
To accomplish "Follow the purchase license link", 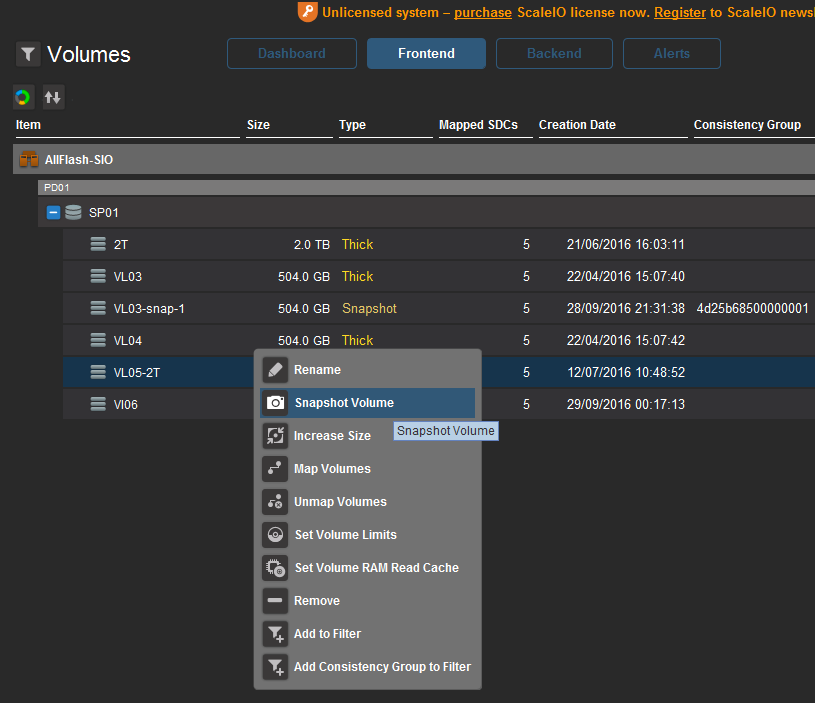I will click(x=483, y=12).
